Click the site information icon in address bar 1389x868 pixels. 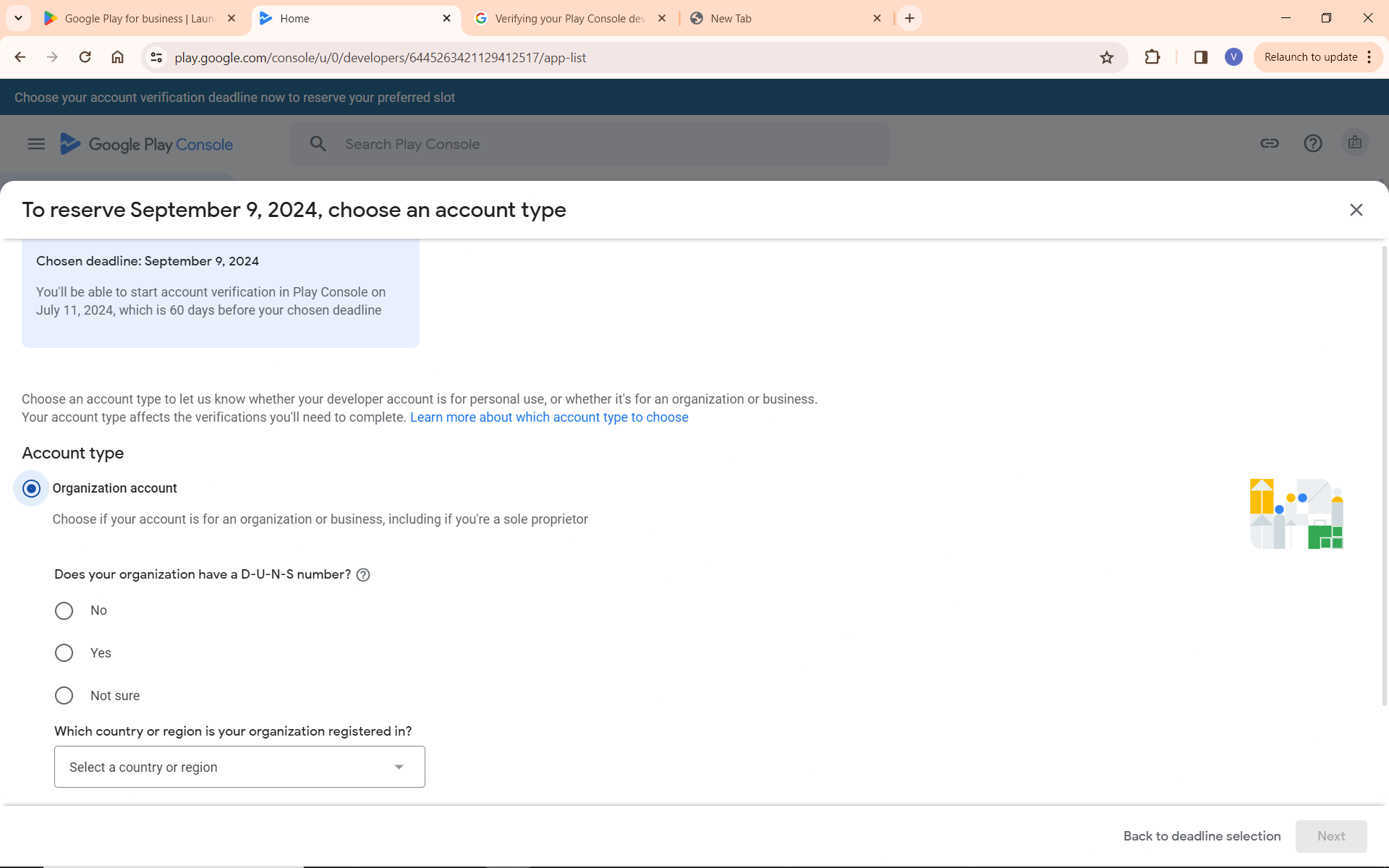click(x=156, y=57)
